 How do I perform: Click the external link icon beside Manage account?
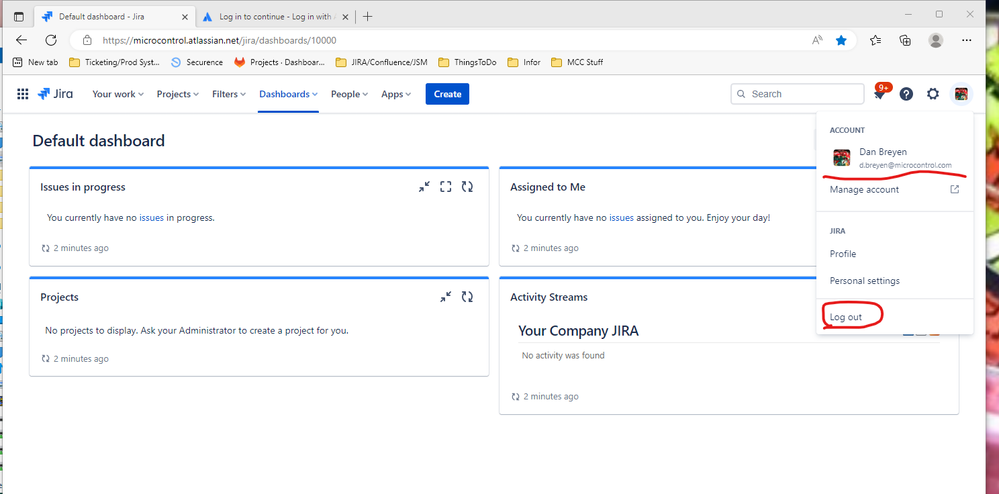tap(954, 189)
